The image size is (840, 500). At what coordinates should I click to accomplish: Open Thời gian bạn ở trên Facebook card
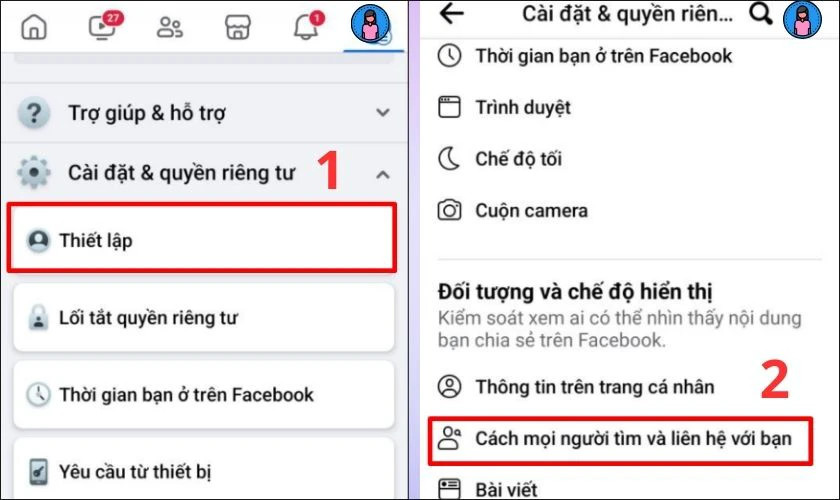[x=204, y=395]
